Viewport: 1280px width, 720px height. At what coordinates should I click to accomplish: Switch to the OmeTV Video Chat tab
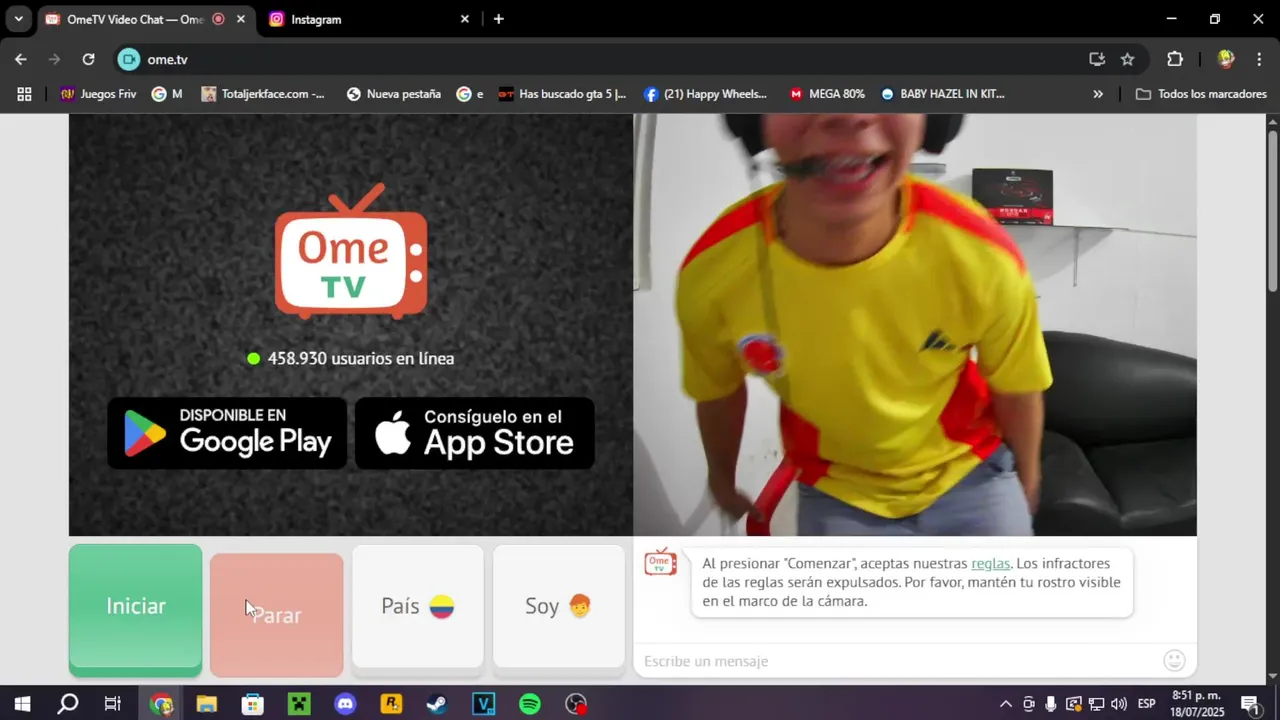tap(135, 19)
